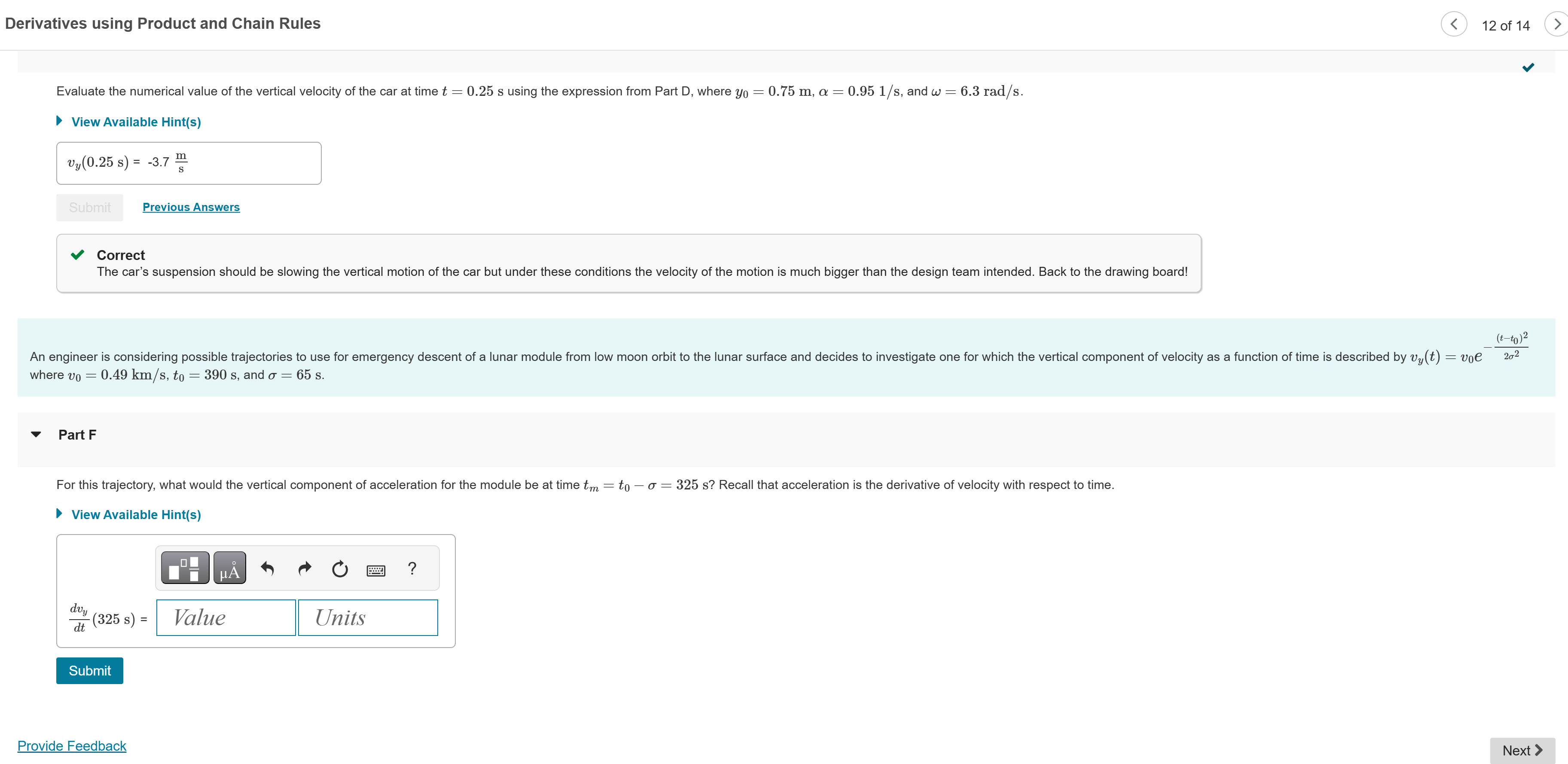Collapse the Part F section
The height and width of the screenshot is (764, 1568).
coord(36,435)
